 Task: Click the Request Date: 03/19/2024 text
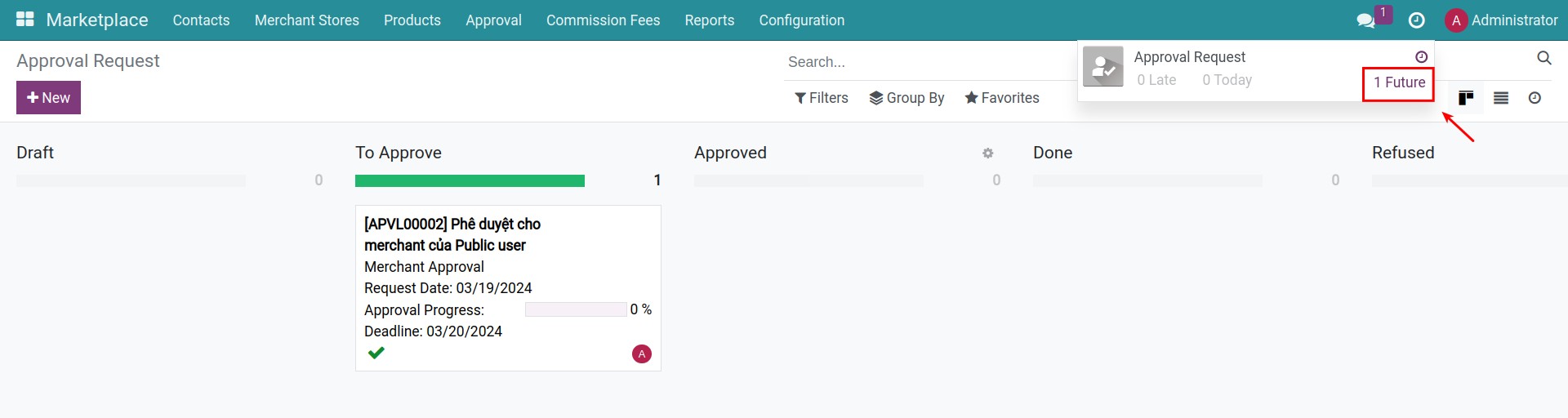448,288
